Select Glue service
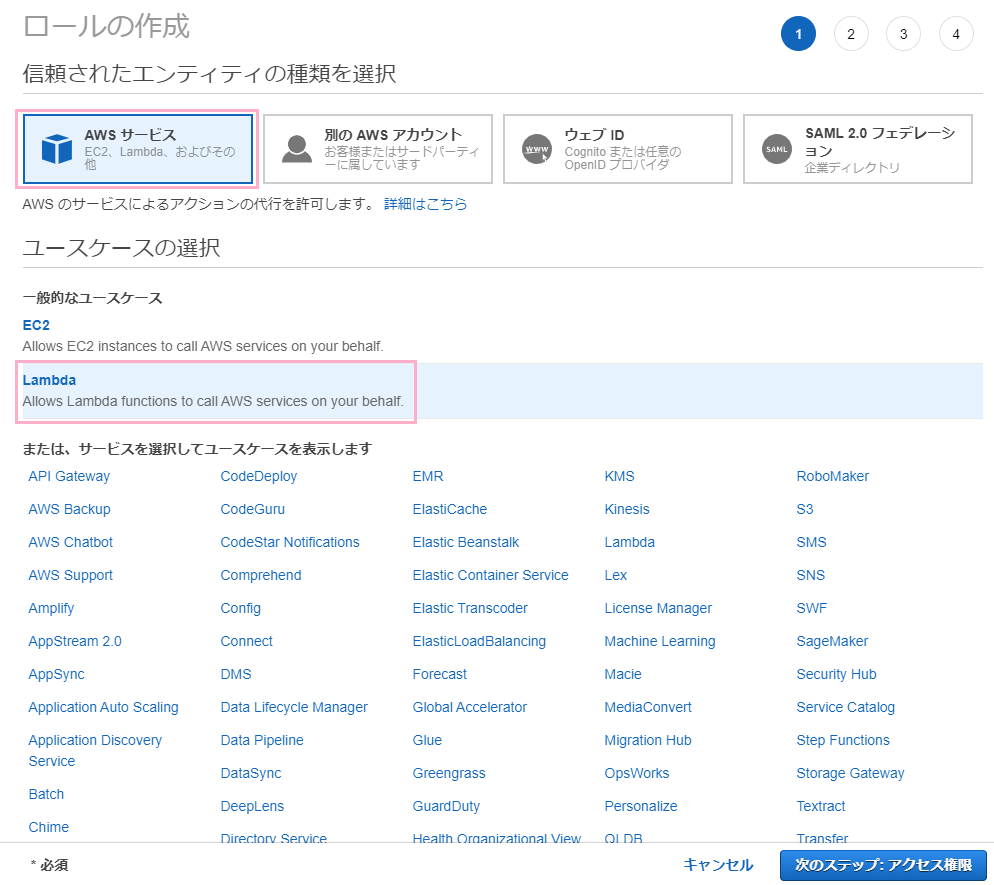This screenshot has height=885, width=994. coord(427,740)
